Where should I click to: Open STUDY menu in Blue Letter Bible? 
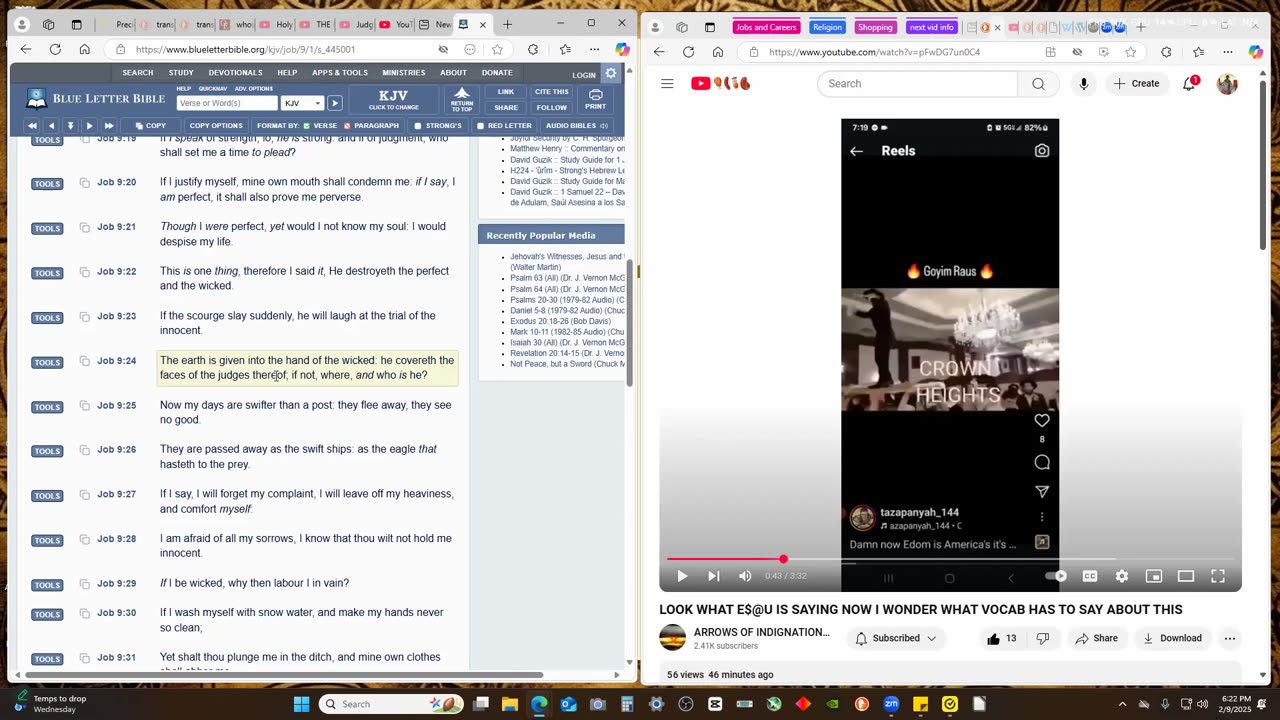click(x=181, y=73)
